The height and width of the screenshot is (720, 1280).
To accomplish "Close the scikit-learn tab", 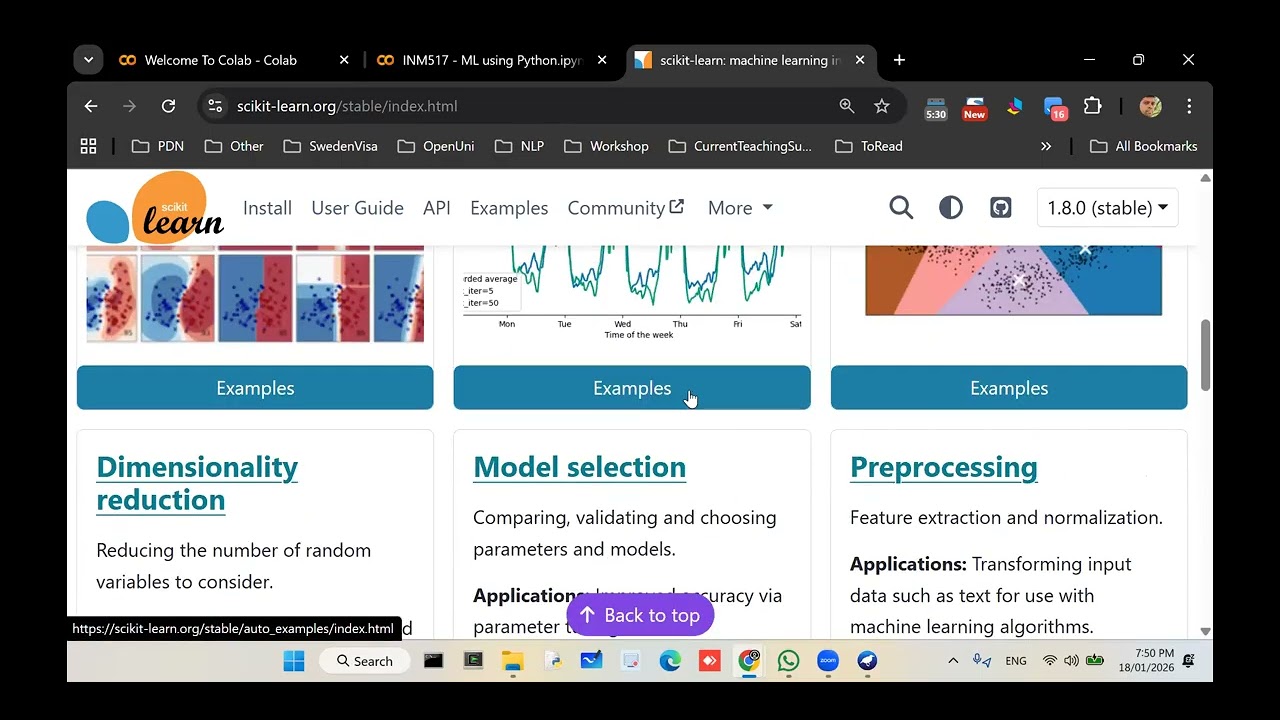I will point(859,60).
